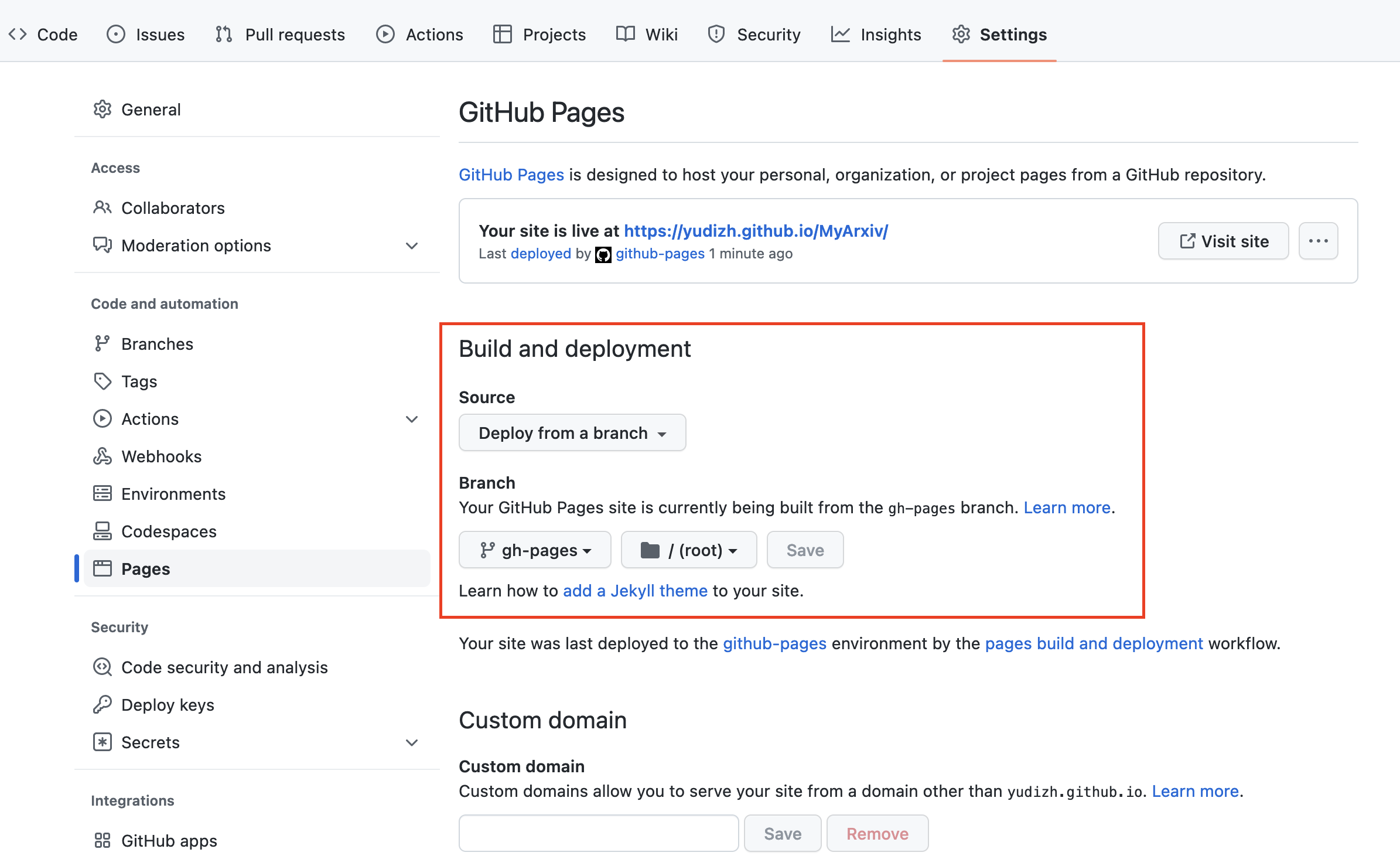This screenshot has width=1400, height=866.
Task: Click the Code security and analysis icon
Action: 103,667
